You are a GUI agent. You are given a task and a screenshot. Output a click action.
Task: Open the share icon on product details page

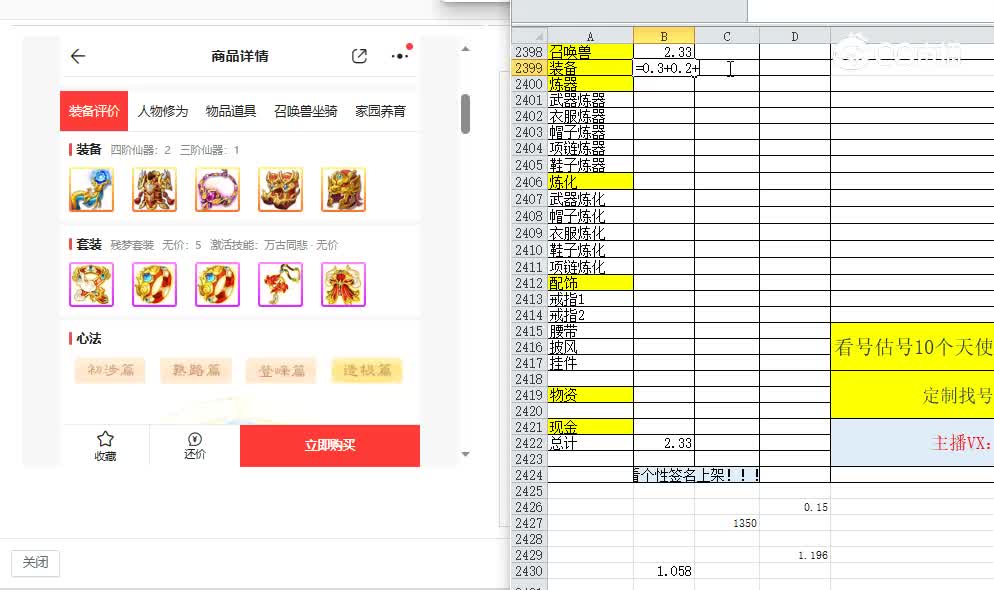tap(359, 56)
